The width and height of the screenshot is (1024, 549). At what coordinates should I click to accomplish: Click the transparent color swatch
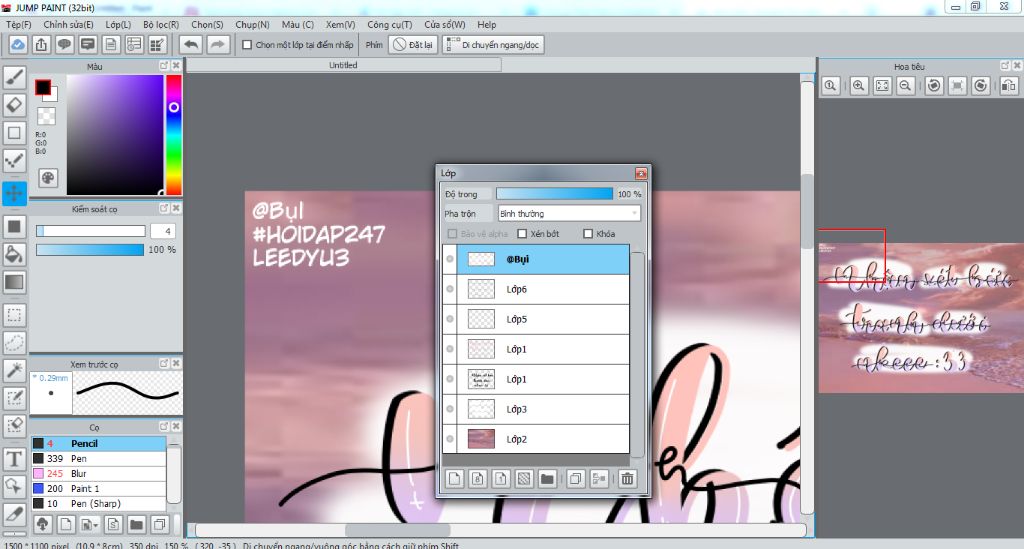(x=46, y=116)
